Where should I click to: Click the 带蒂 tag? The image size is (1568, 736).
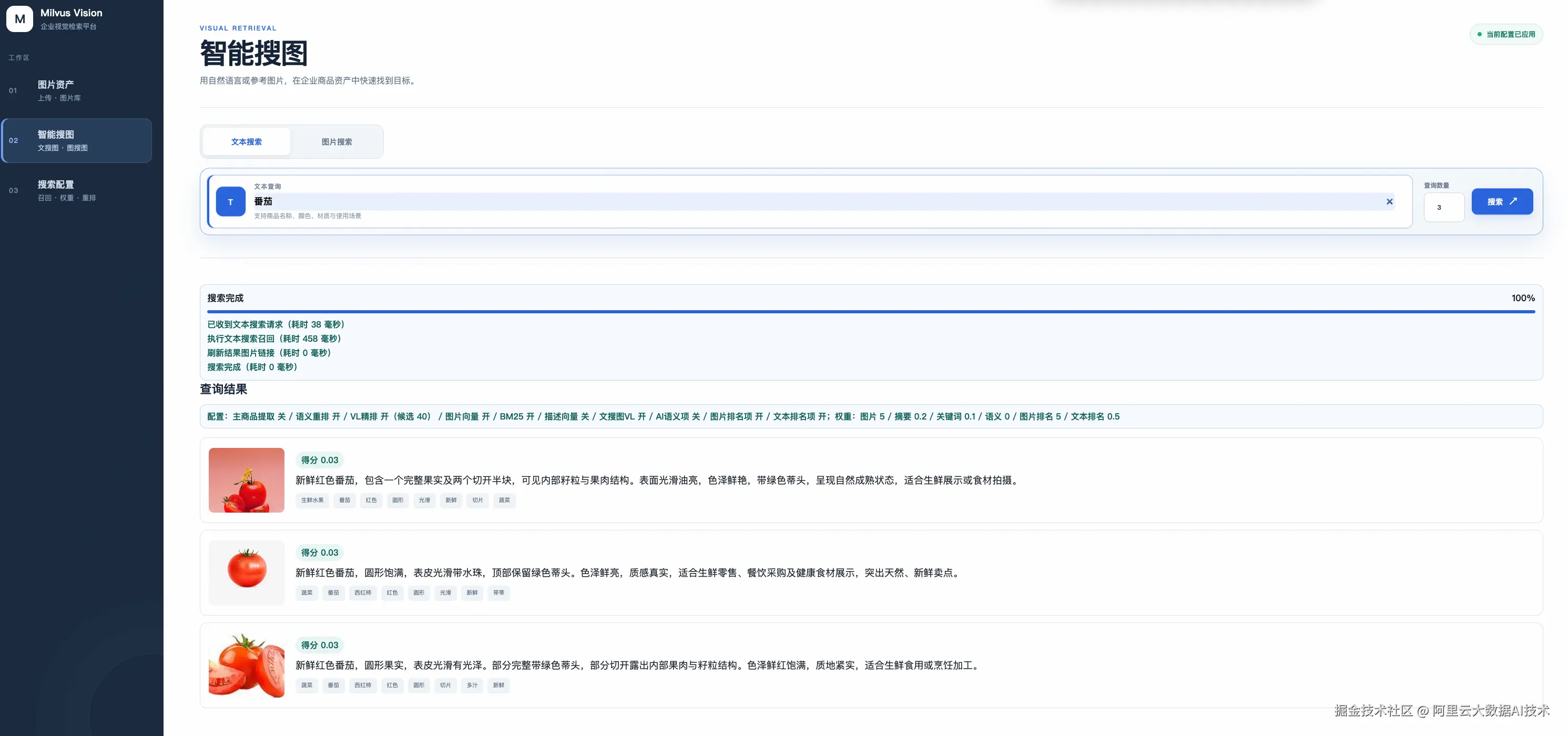[498, 593]
